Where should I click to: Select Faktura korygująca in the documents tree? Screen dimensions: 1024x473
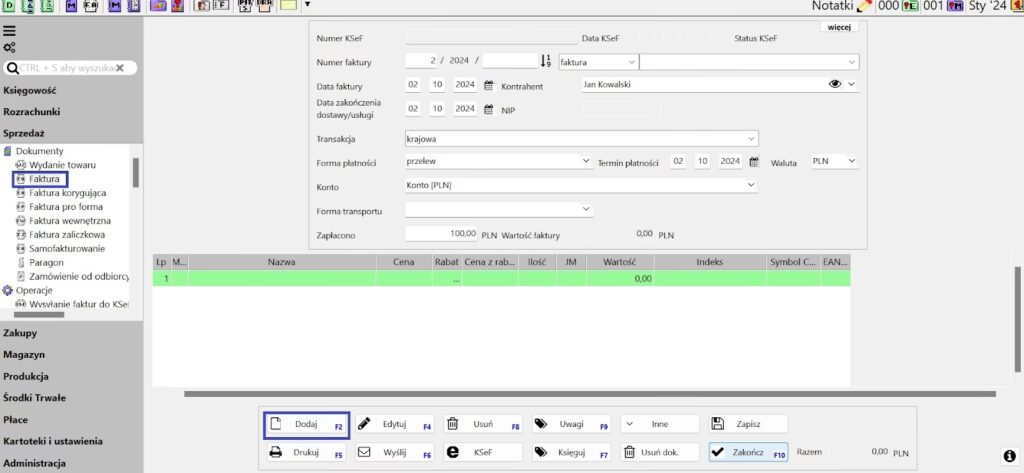(x=67, y=192)
